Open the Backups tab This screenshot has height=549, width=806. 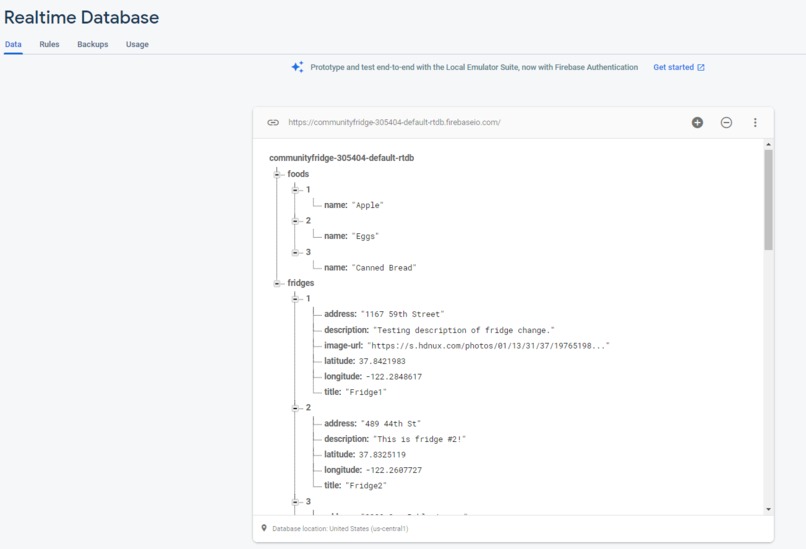[x=93, y=44]
